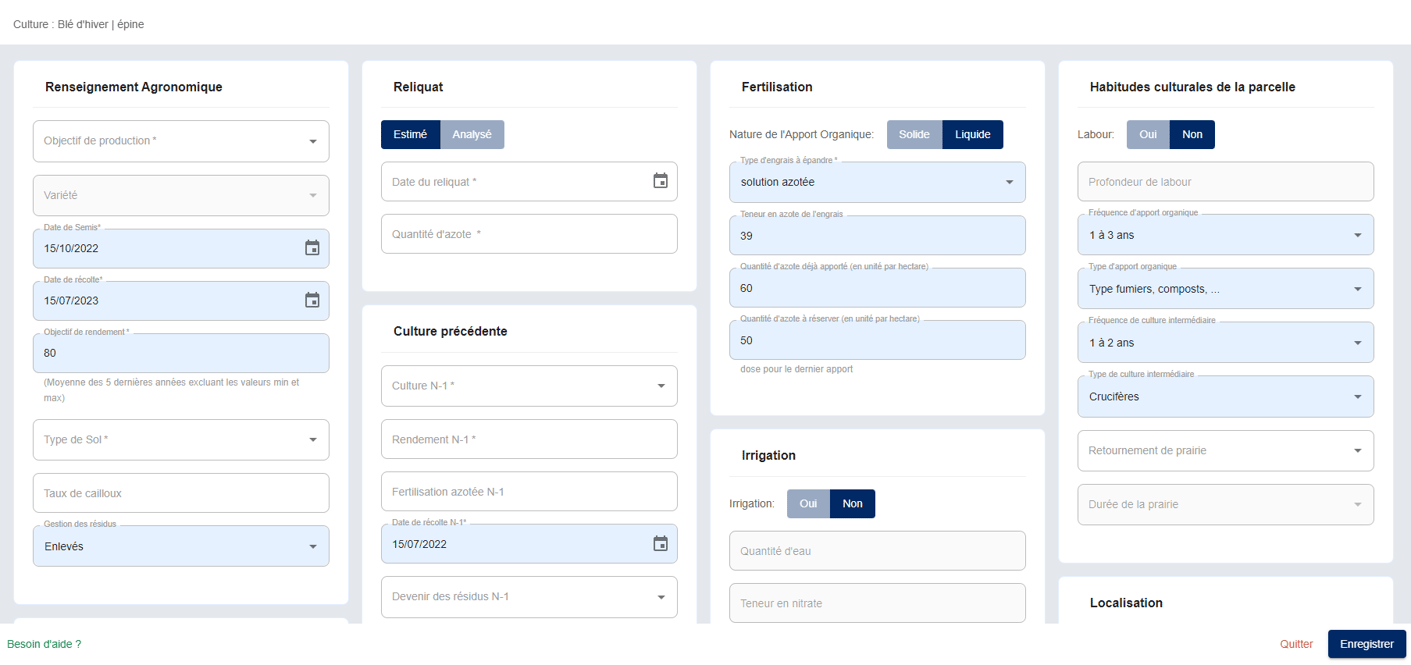Open calendar for Date de récolte field
The image size is (1411, 665).
pyautogui.click(x=312, y=300)
